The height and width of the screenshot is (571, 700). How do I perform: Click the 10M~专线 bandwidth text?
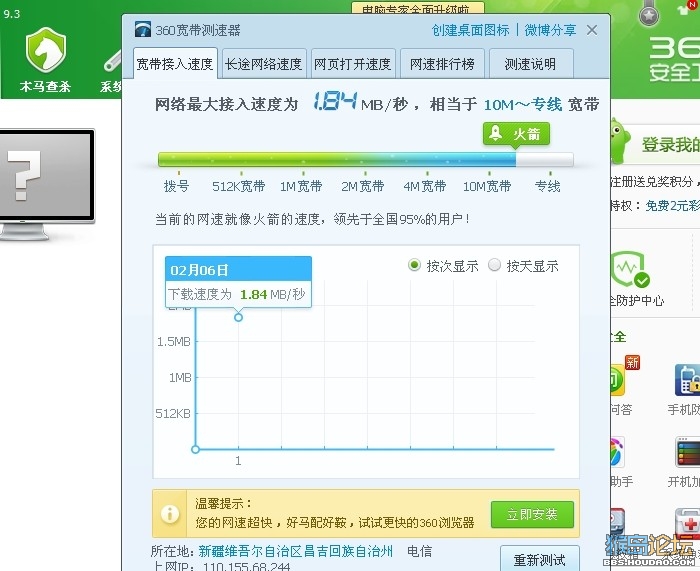[x=523, y=104]
